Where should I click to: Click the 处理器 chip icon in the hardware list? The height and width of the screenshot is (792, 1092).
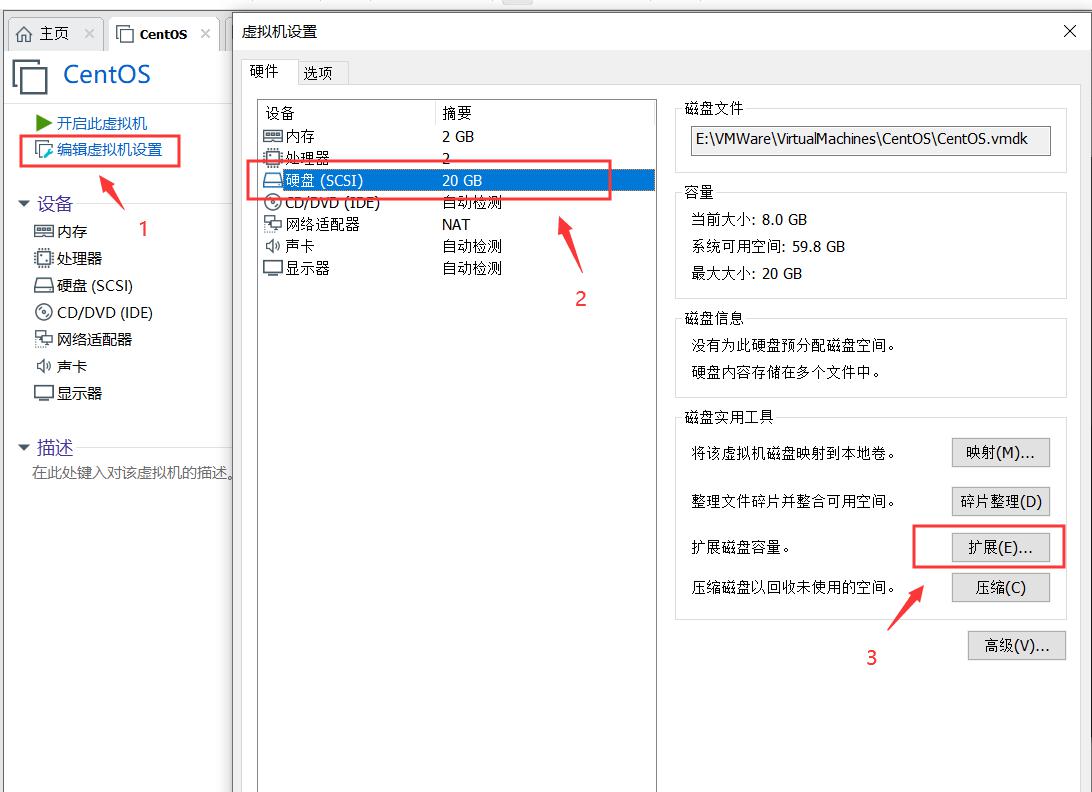pyautogui.click(x=272, y=157)
